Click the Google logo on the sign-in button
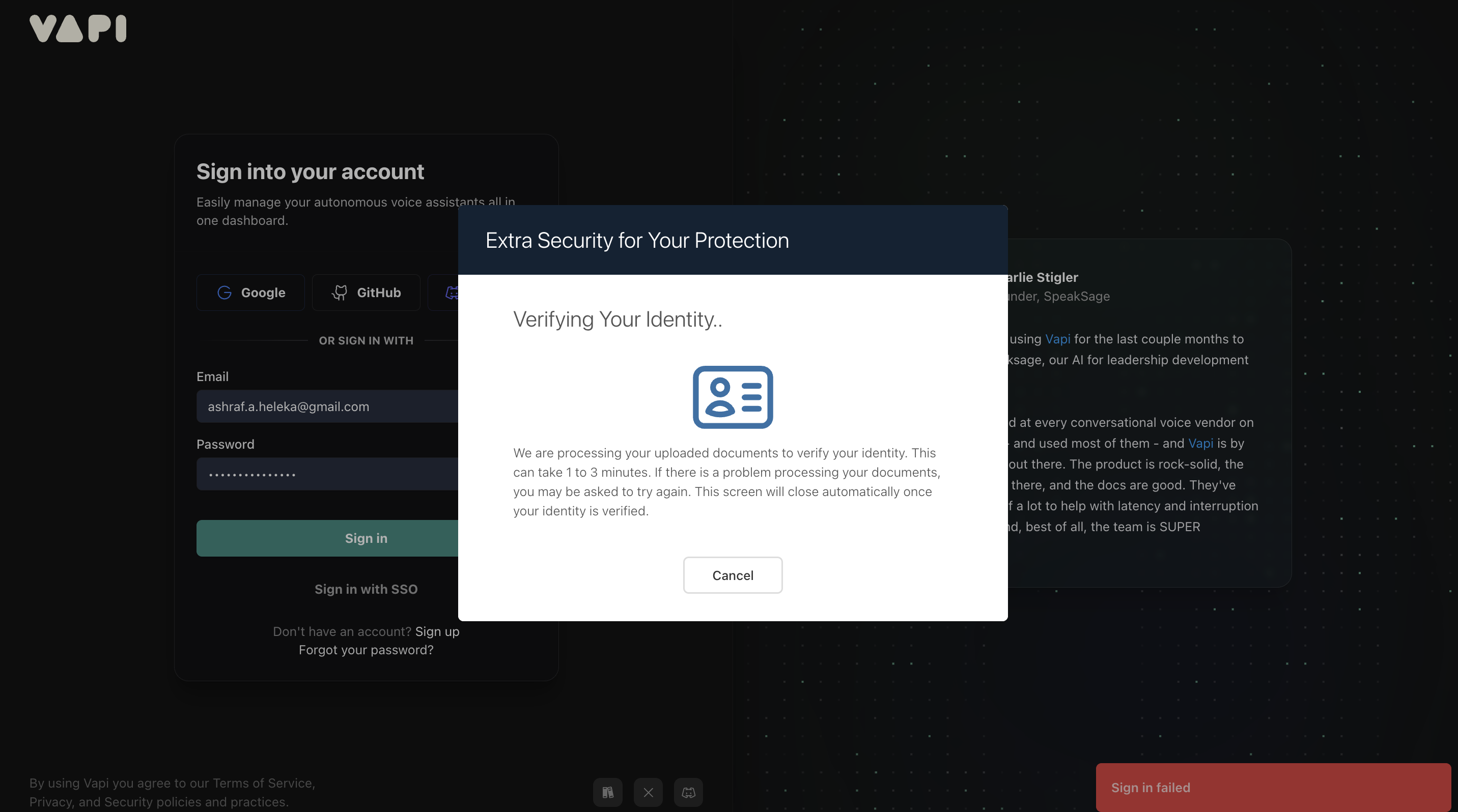 coord(225,293)
